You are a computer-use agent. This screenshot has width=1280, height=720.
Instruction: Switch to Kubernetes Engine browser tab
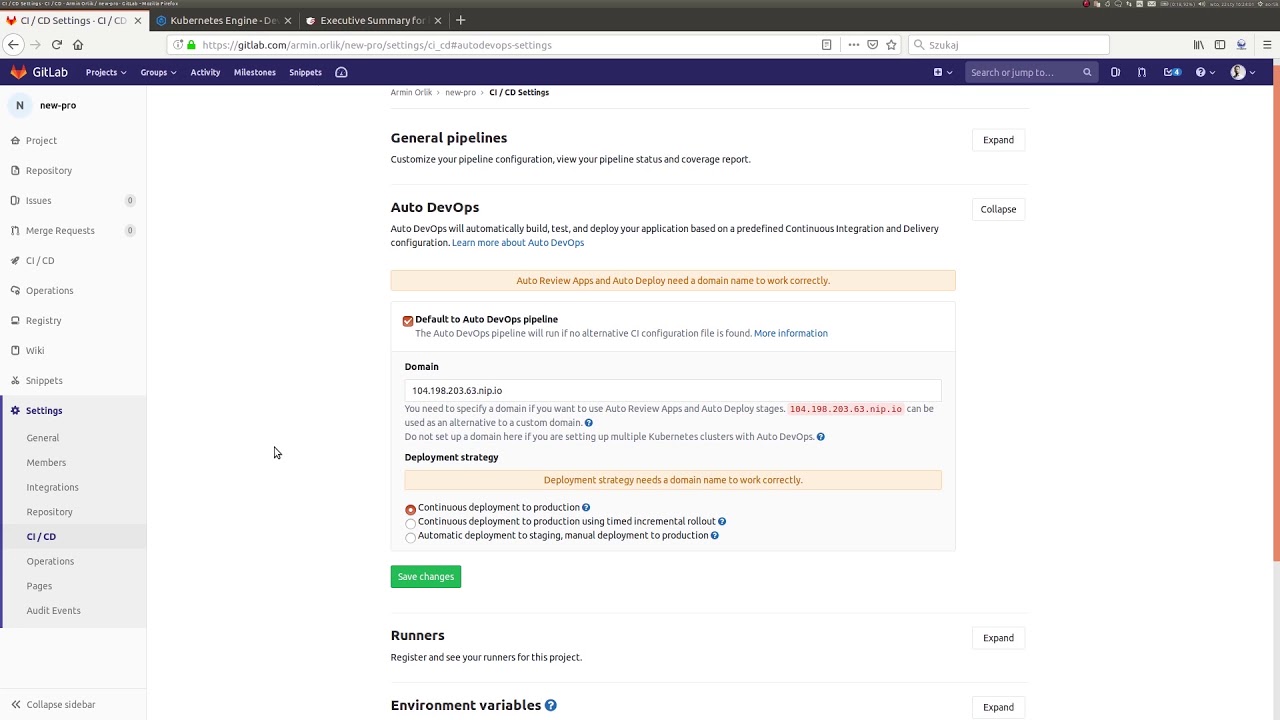pyautogui.click(x=223, y=20)
